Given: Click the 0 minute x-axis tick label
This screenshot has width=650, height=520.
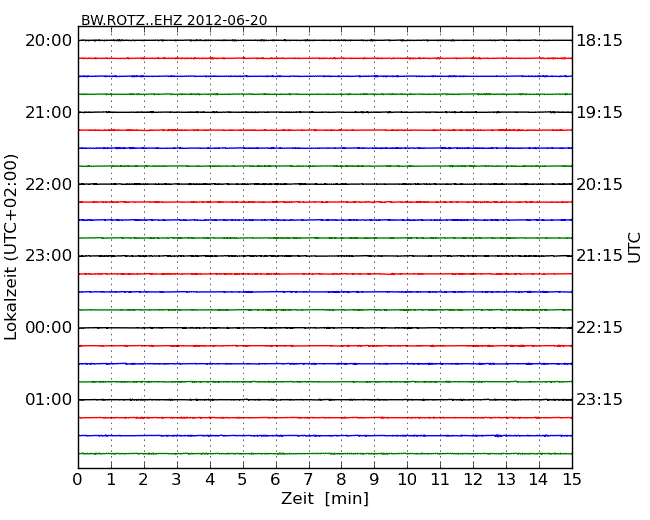Looking at the screenshot, I should [78, 480].
